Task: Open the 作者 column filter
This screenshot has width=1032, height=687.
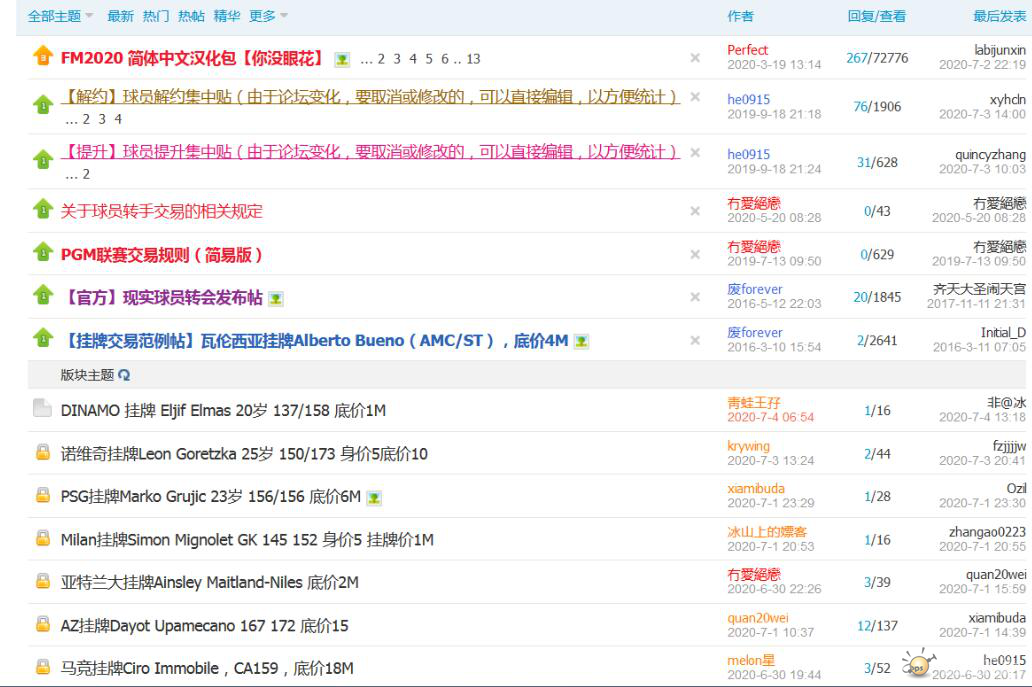Action: click(740, 16)
